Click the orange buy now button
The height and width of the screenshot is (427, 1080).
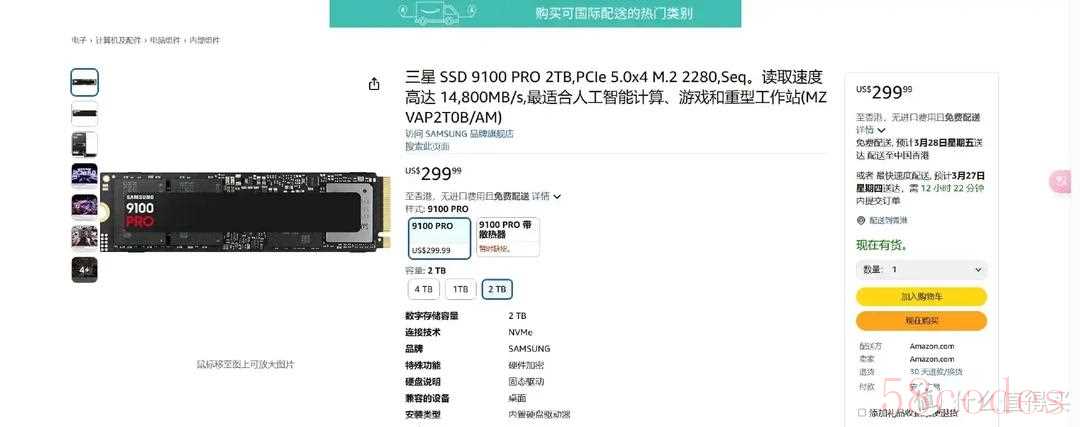click(x=921, y=321)
